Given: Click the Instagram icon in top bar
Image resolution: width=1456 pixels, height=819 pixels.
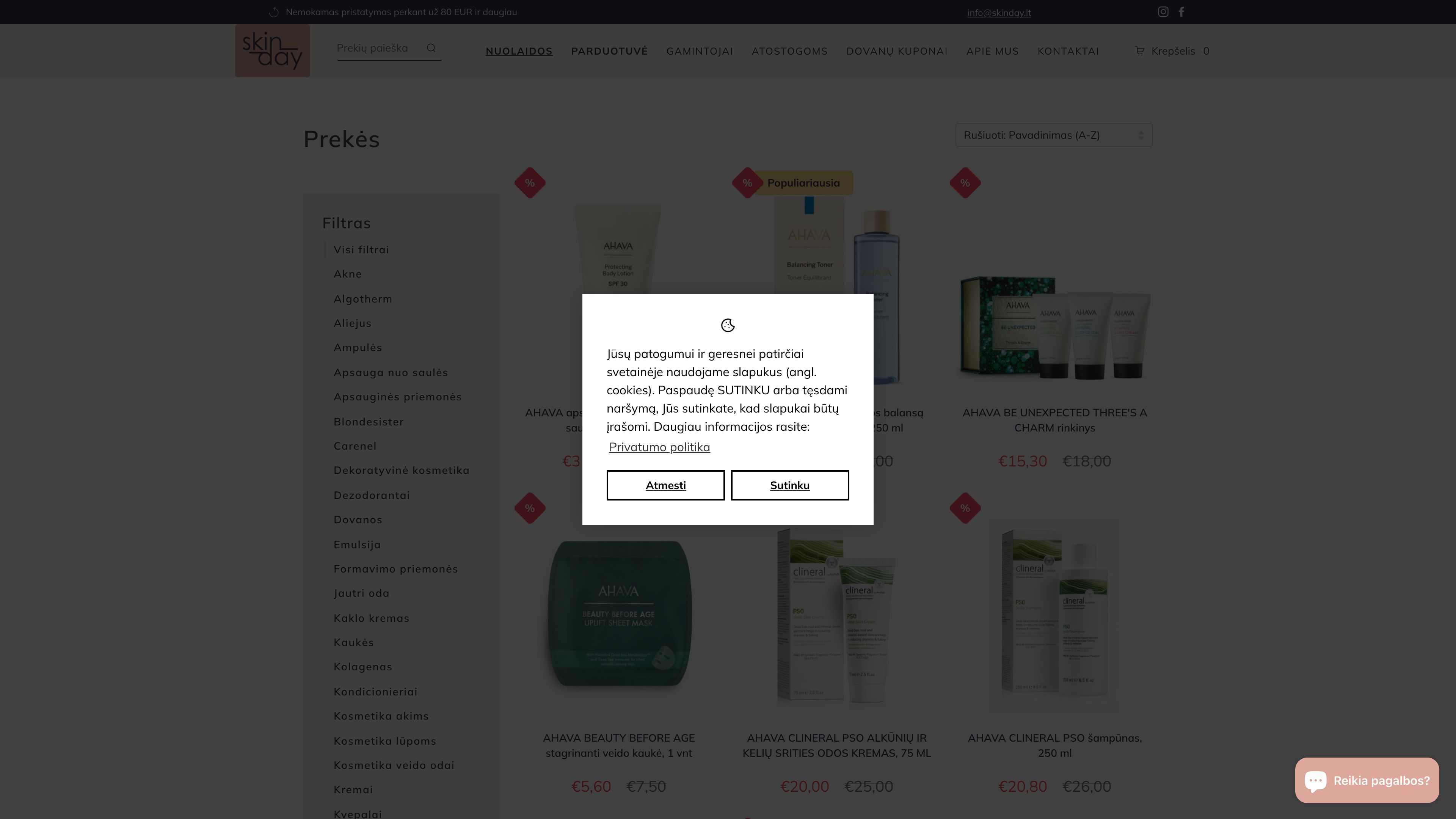Looking at the screenshot, I should coord(1163,12).
